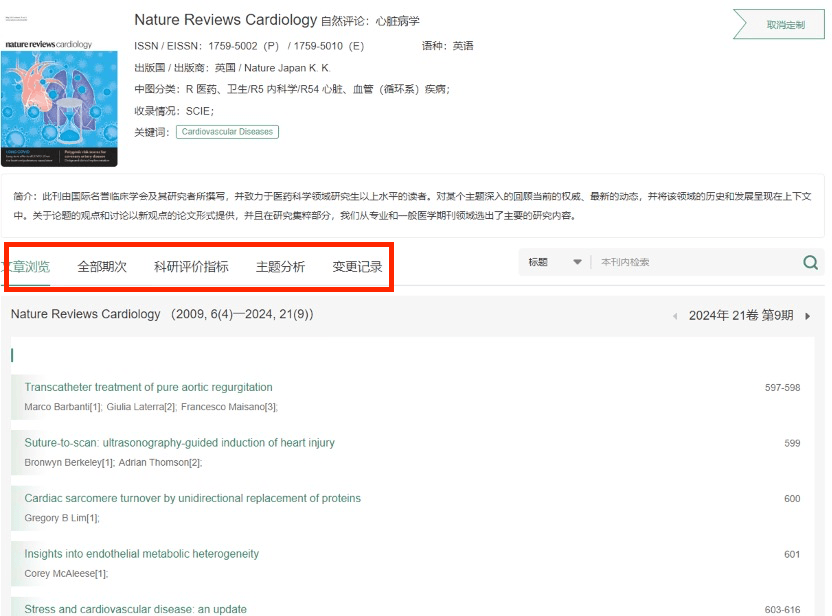Click author Corey McAleese[1]
The height and width of the screenshot is (616, 832).
pos(66,574)
